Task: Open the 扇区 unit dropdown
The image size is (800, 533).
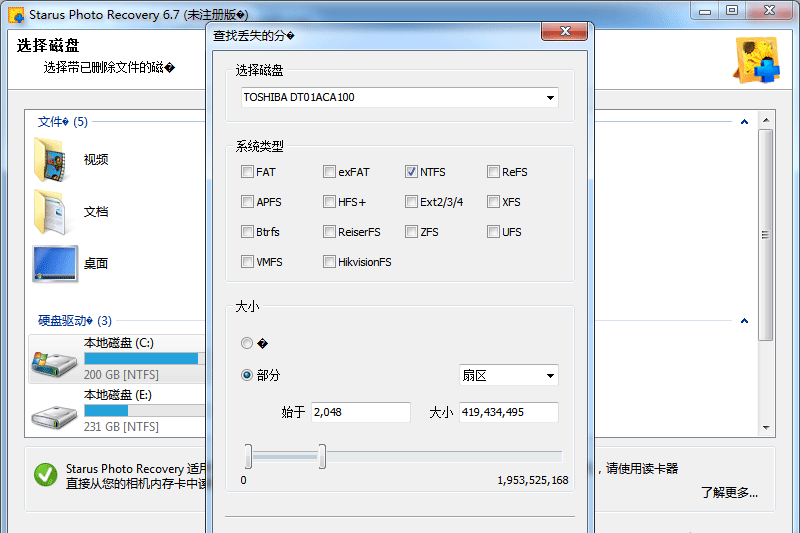Action: pyautogui.click(x=509, y=375)
